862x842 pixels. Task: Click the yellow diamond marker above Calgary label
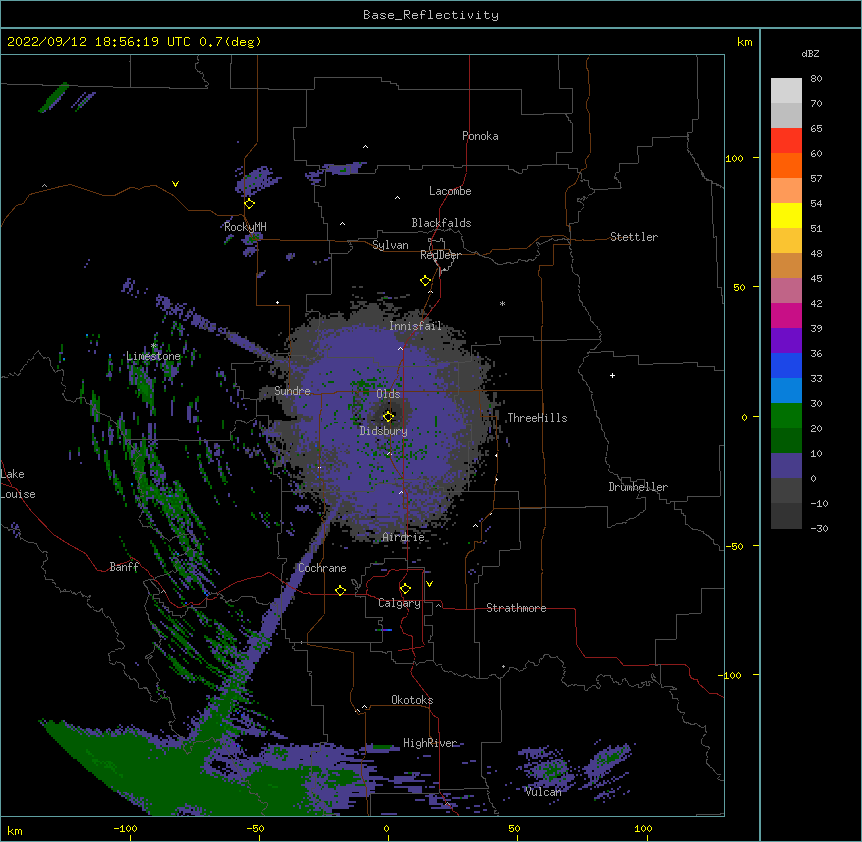(405, 589)
